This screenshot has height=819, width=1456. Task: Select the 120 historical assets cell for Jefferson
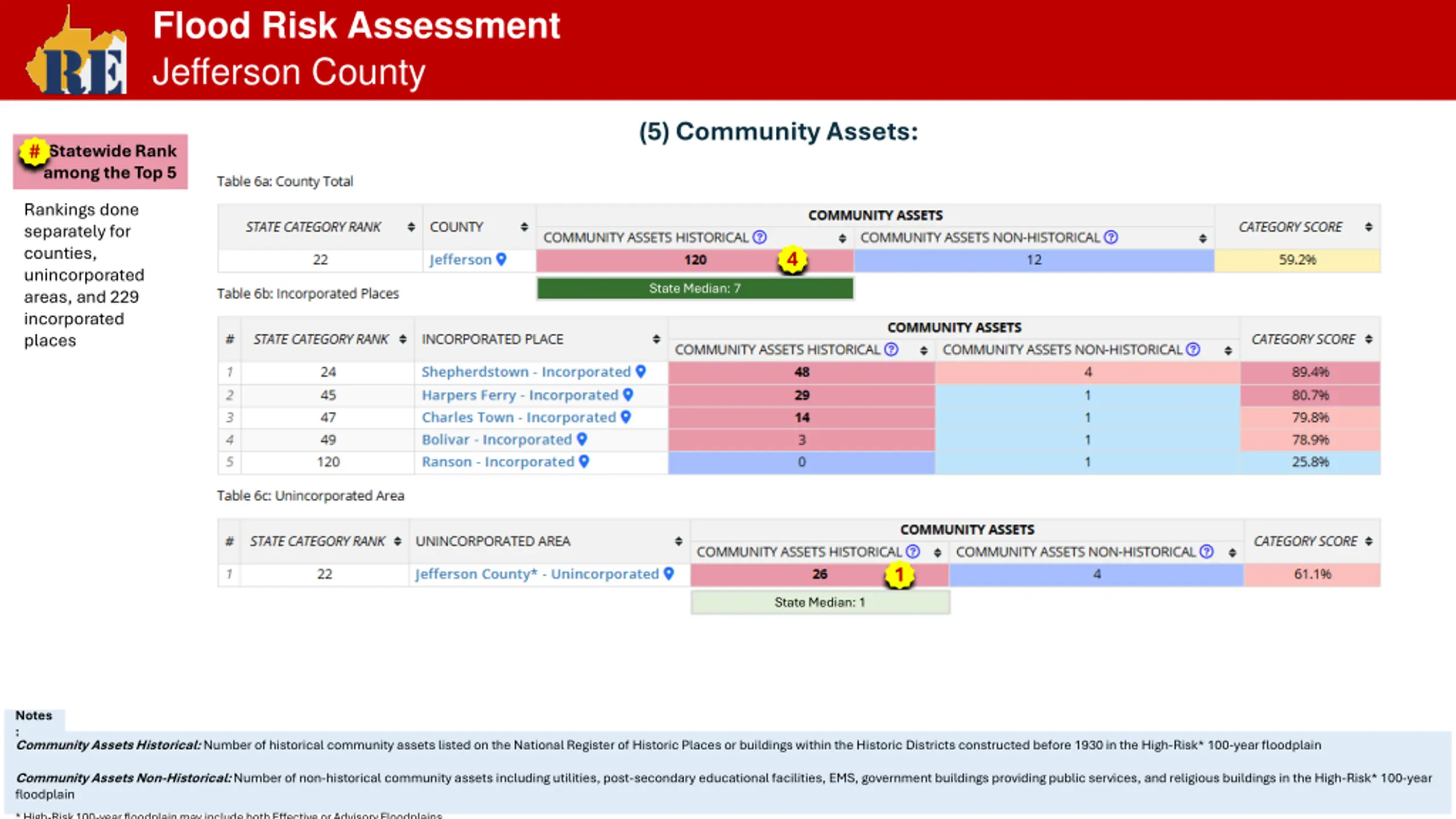pyautogui.click(x=694, y=260)
